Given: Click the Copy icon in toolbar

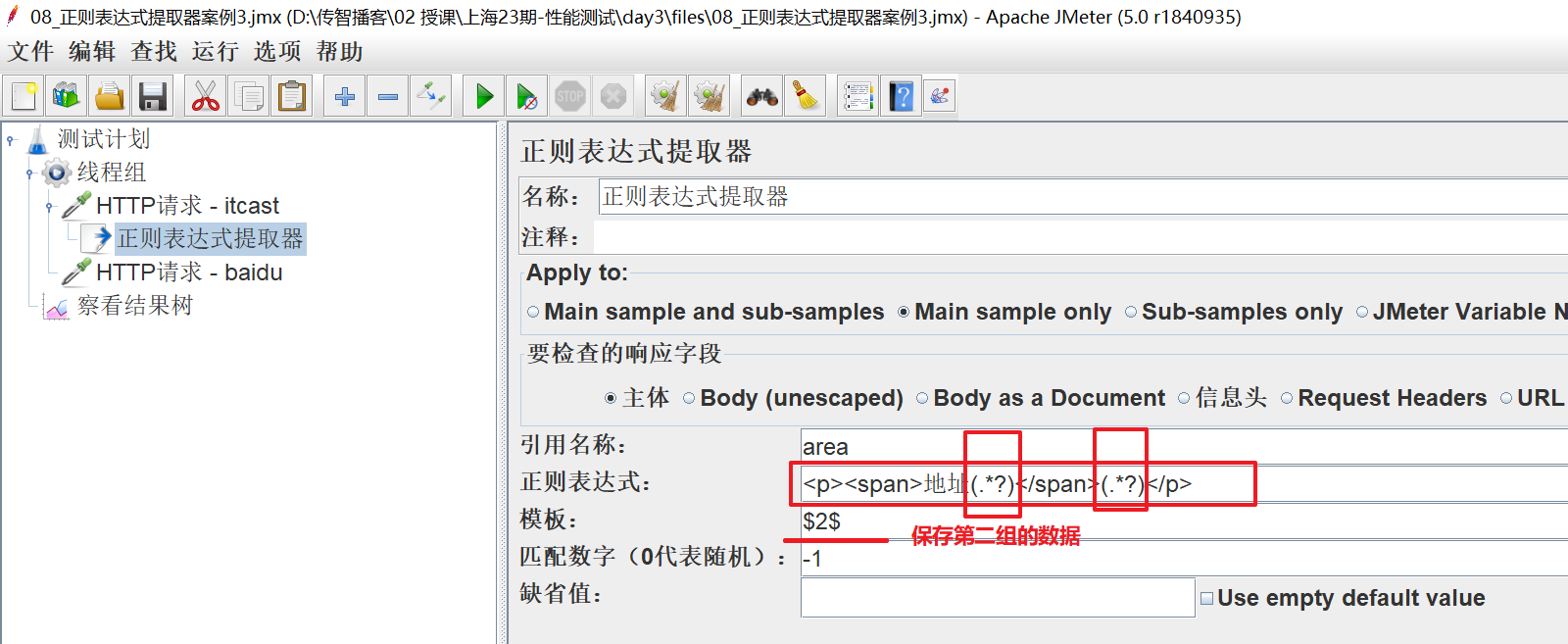Looking at the screenshot, I should click(249, 96).
